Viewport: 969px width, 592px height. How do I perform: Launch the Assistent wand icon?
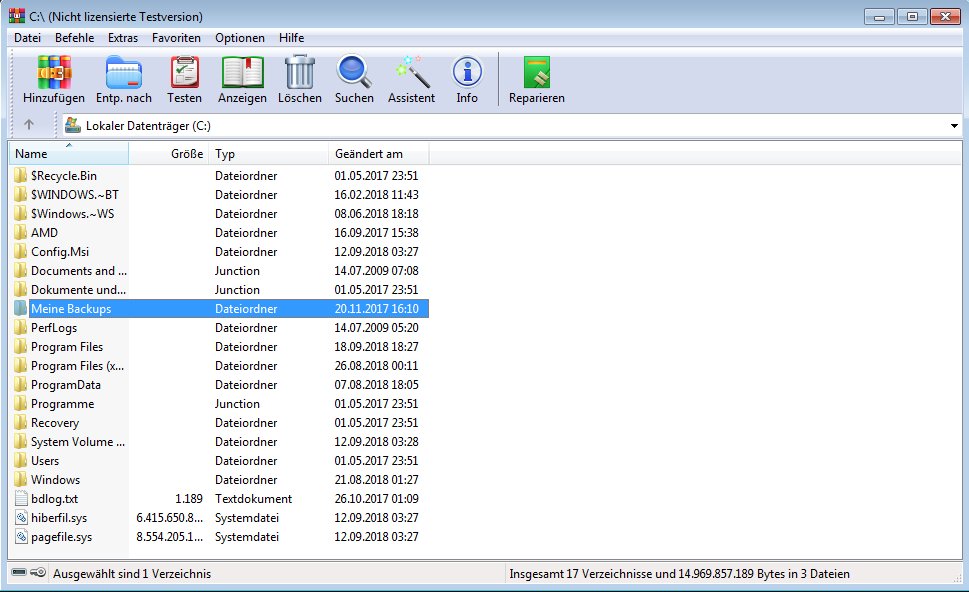click(412, 72)
